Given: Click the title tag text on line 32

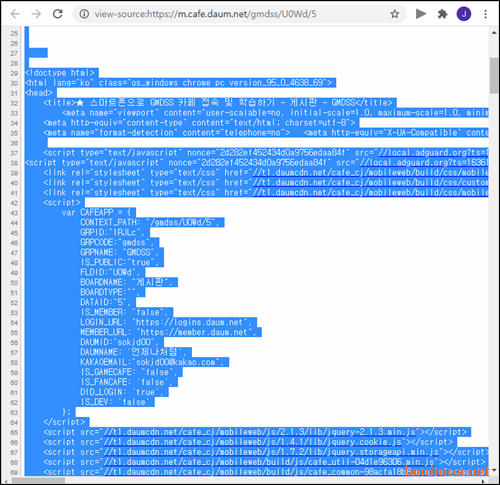Looking at the screenshot, I should pos(218,103).
